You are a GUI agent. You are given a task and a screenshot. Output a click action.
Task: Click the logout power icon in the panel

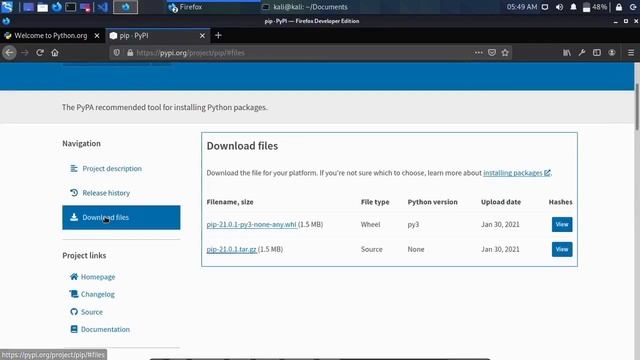(633, 7)
